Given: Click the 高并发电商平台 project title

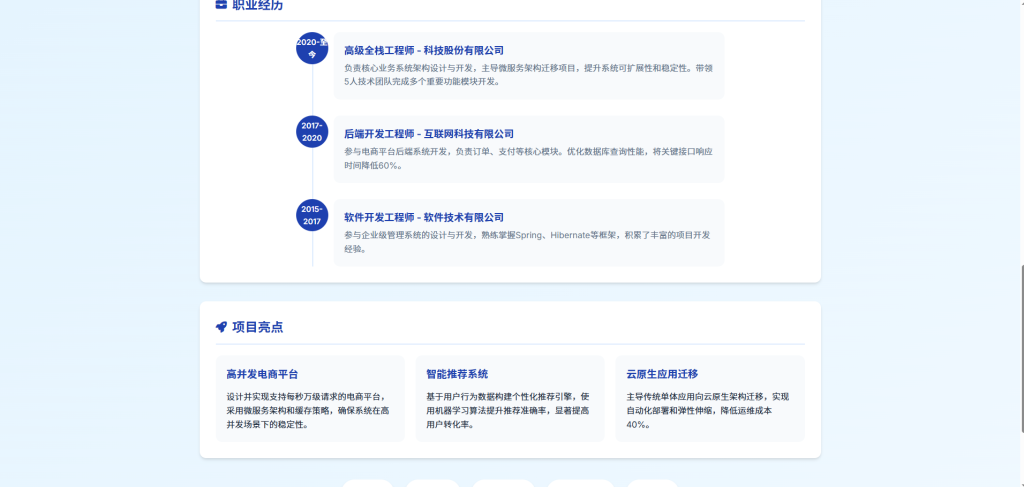Looking at the screenshot, I should [262, 374].
